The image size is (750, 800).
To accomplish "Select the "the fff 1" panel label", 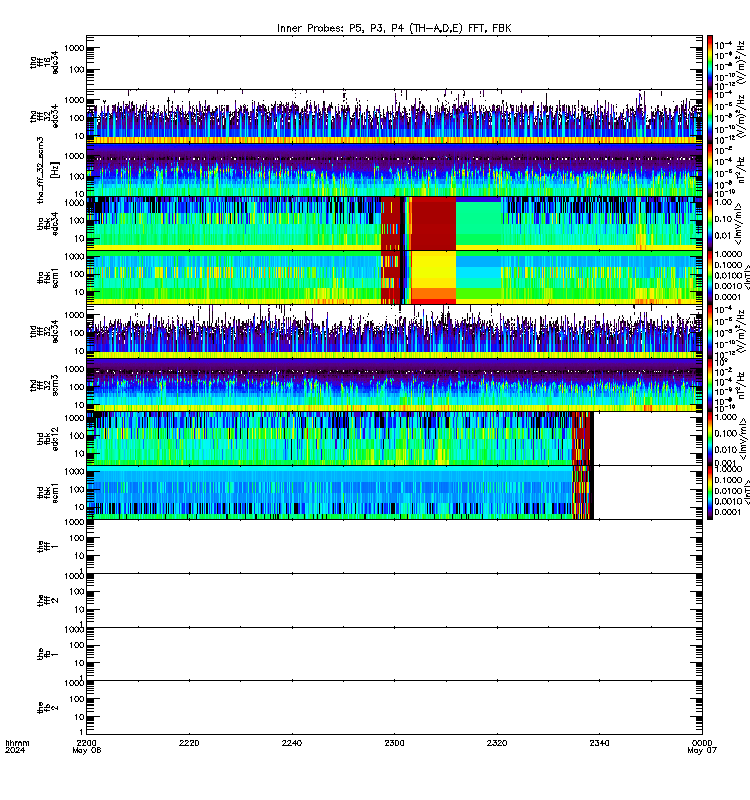I will [x=47, y=546].
